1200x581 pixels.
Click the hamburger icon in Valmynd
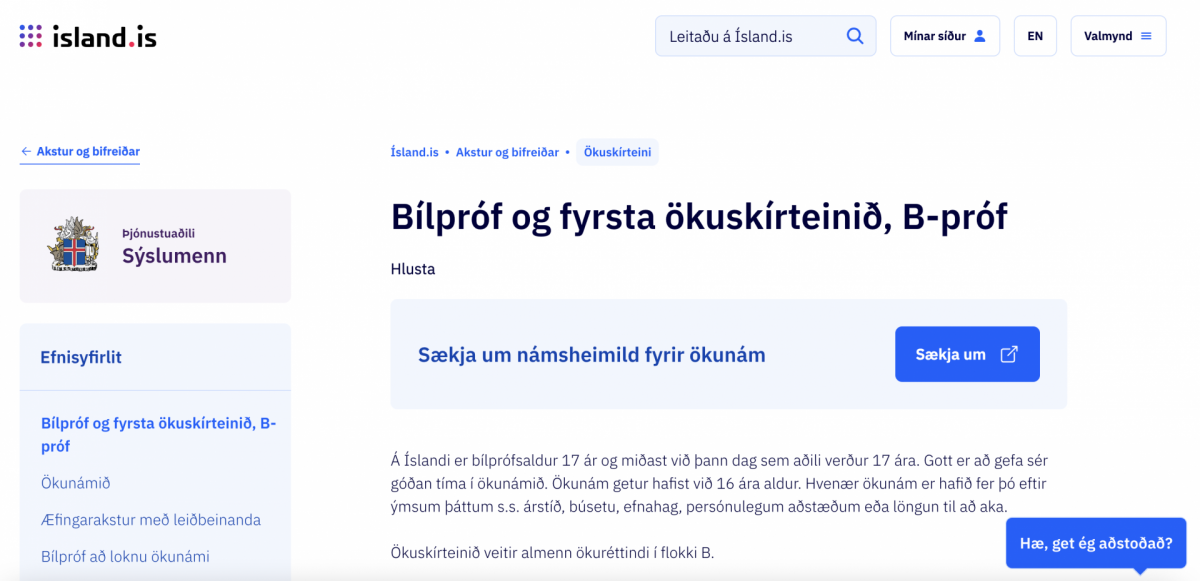click(x=1146, y=36)
